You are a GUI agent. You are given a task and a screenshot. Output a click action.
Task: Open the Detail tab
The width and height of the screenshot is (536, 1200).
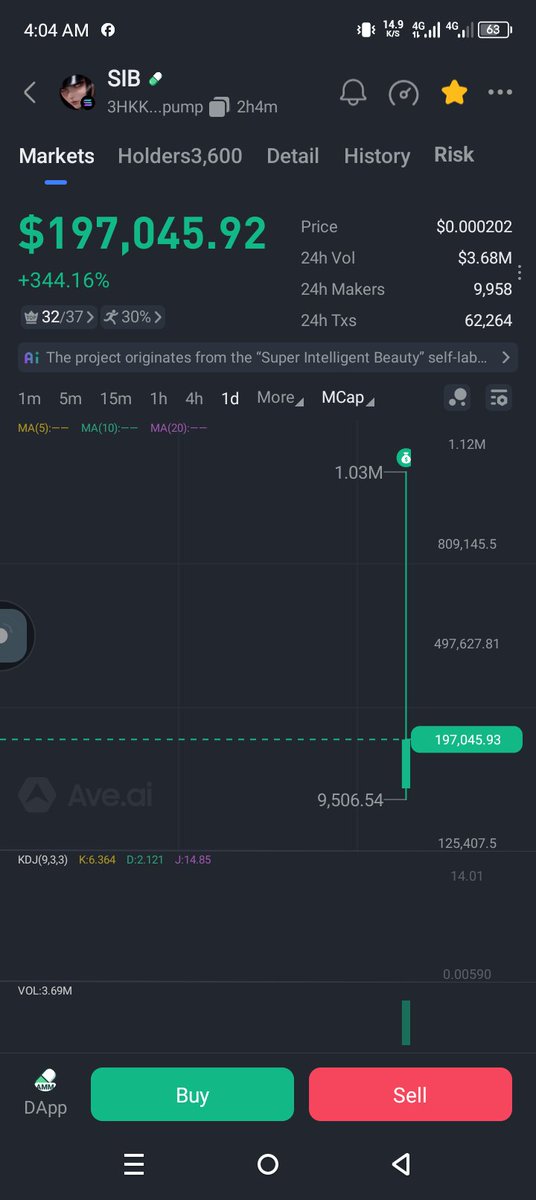coord(293,156)
